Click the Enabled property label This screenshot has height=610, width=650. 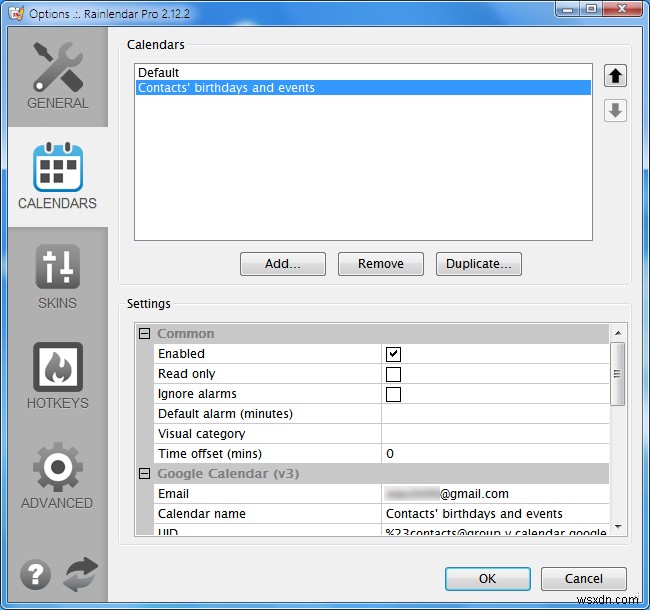(x=181, y=354)
